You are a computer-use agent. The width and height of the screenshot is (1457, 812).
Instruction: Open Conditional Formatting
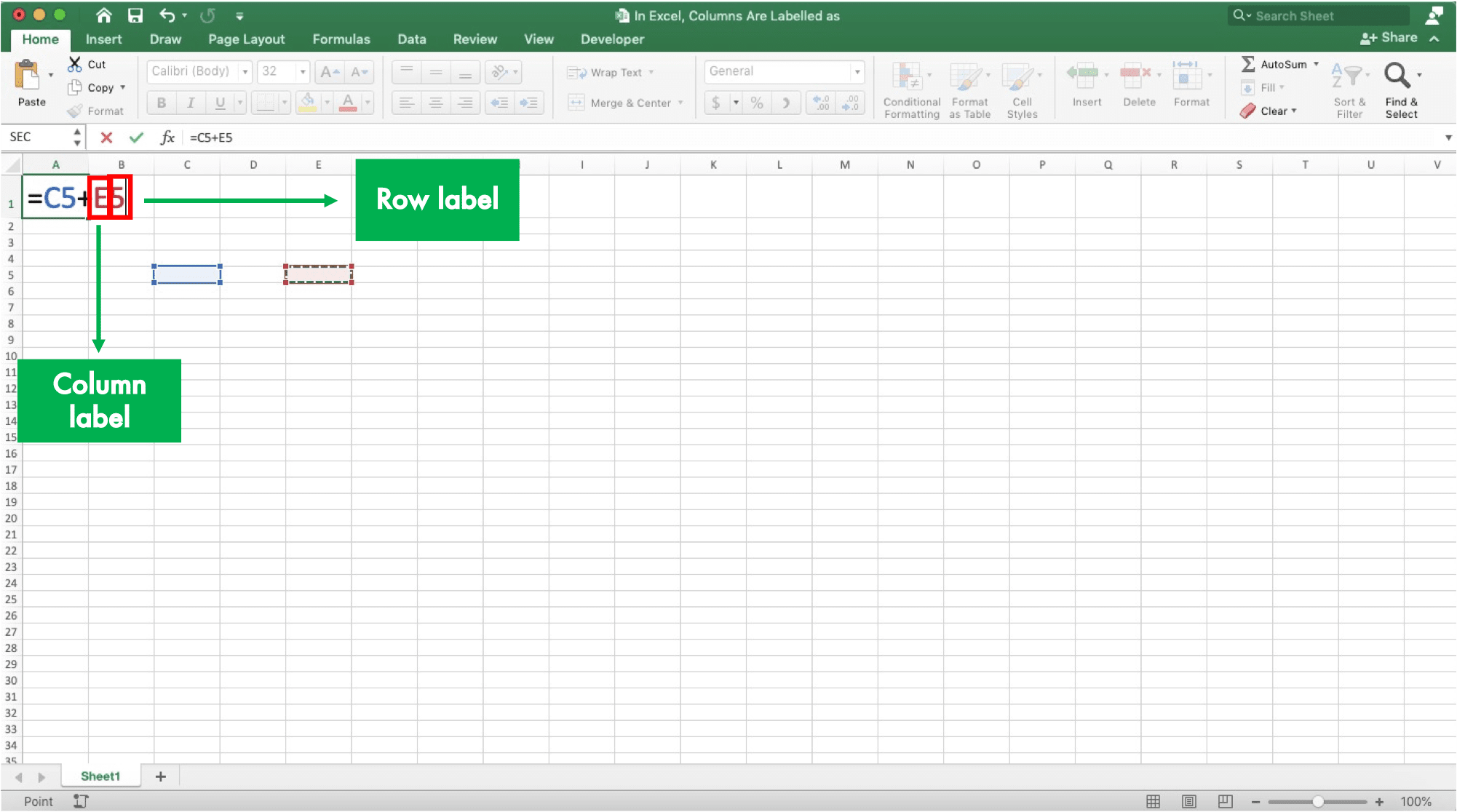click(x=911, y=89)
